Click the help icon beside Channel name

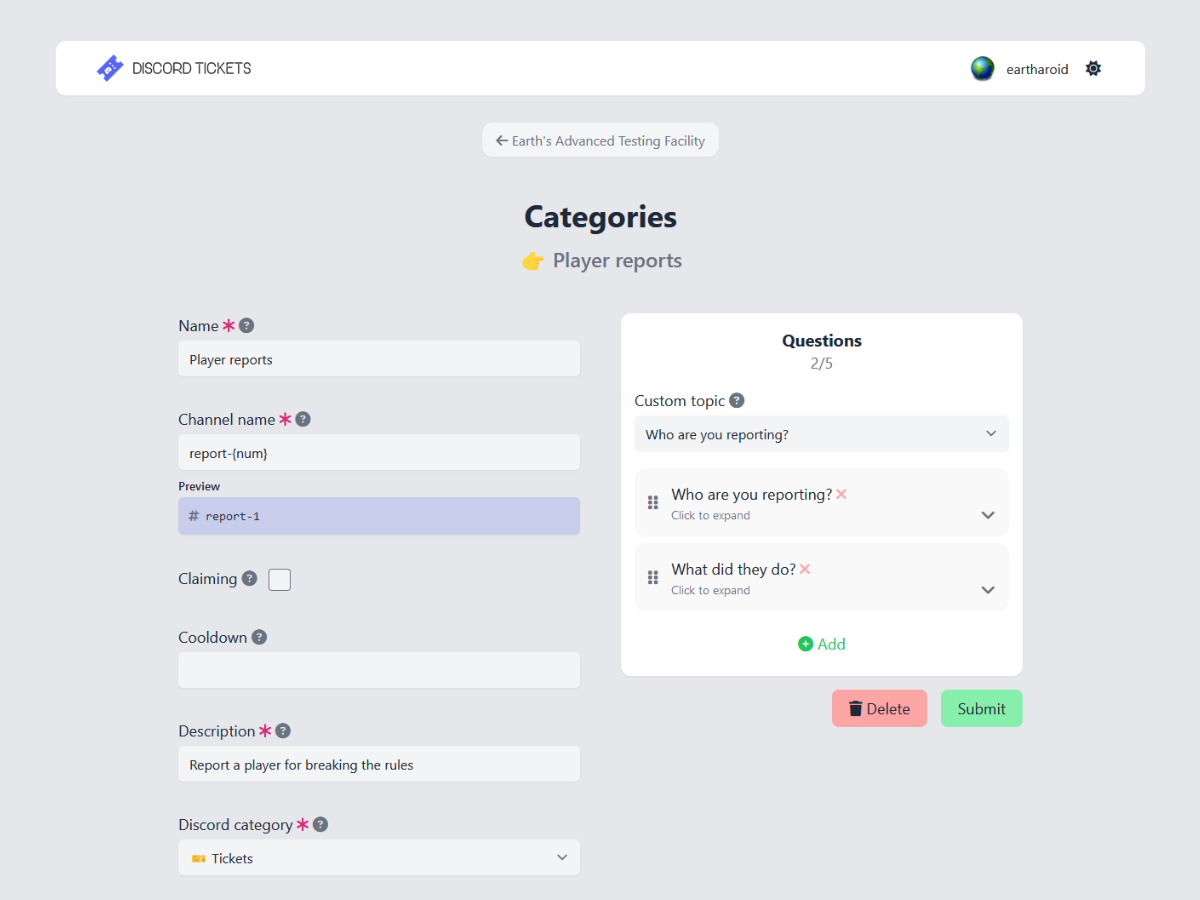point(303,420)
